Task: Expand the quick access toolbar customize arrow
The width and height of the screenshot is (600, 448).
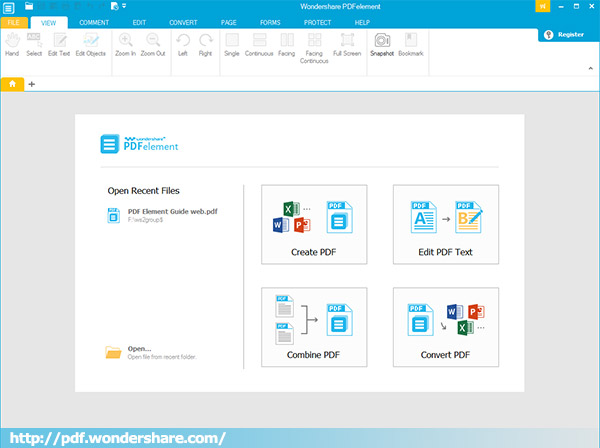Action: pos(124,6)
